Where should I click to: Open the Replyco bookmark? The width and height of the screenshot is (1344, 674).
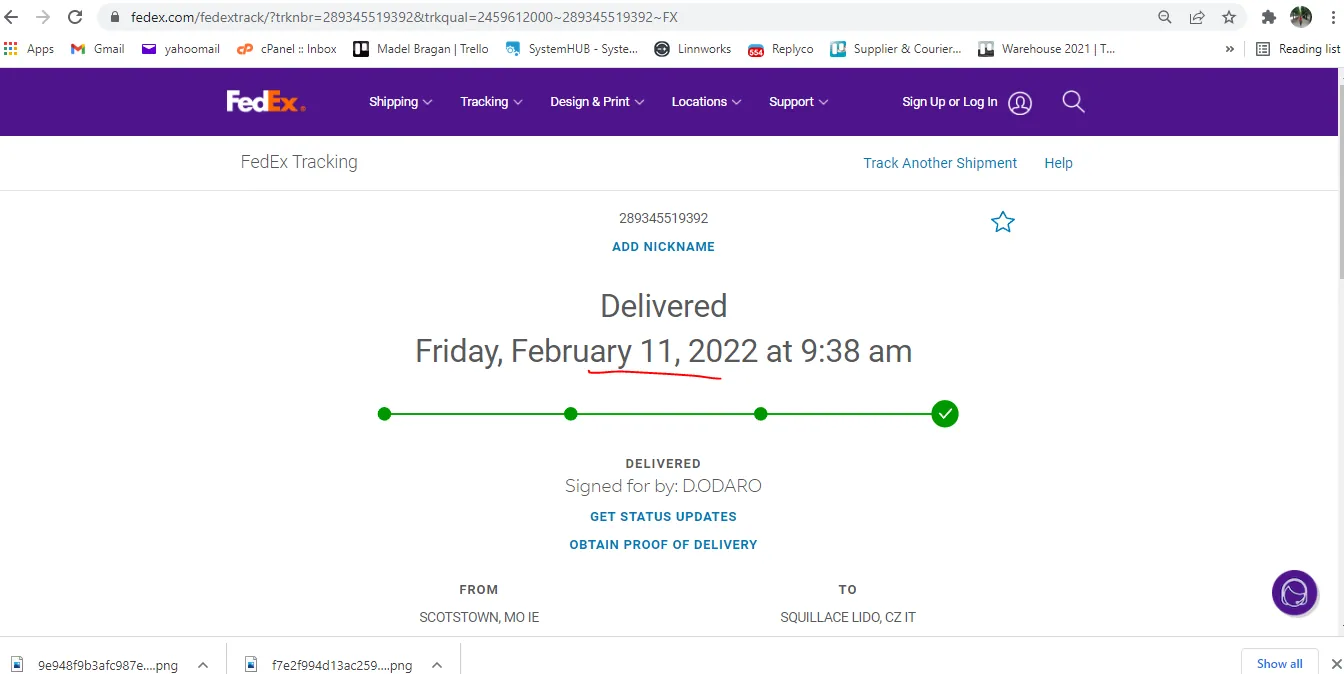(781, 48)
